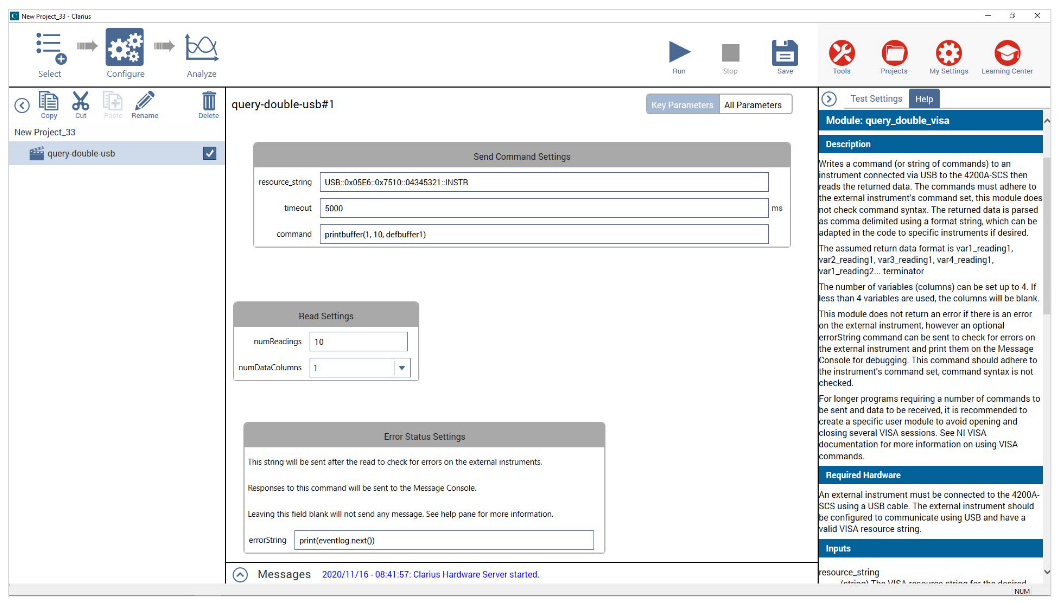Image resolution: width=1060 pixels, height=603 pixels.
Task: Delete item using trash icon
Action: click(208, 102)
